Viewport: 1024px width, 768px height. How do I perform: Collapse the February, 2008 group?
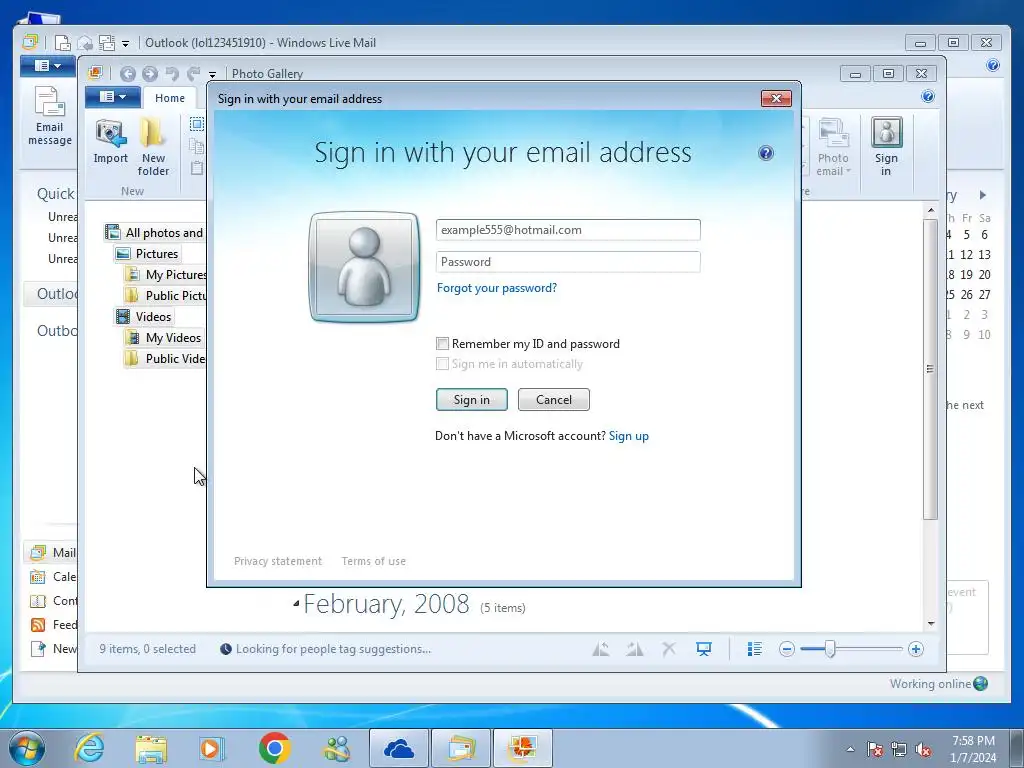(x=296, y=604)
